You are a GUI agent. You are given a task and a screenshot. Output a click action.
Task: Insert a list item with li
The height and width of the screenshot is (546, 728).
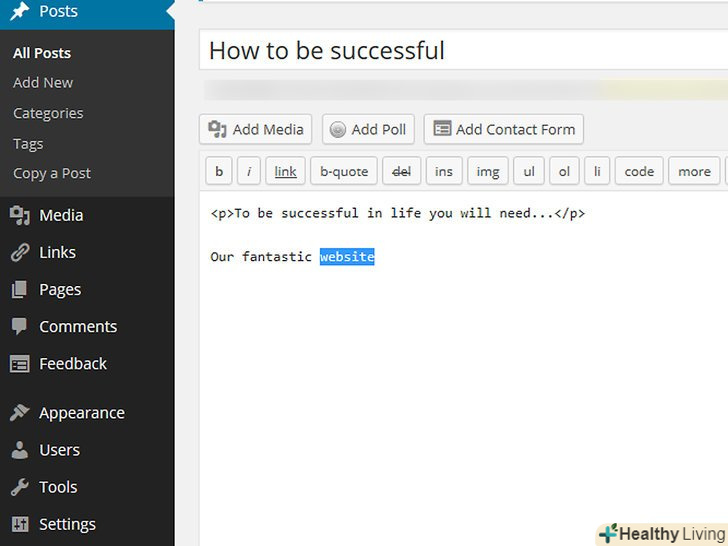coord(597,171)
